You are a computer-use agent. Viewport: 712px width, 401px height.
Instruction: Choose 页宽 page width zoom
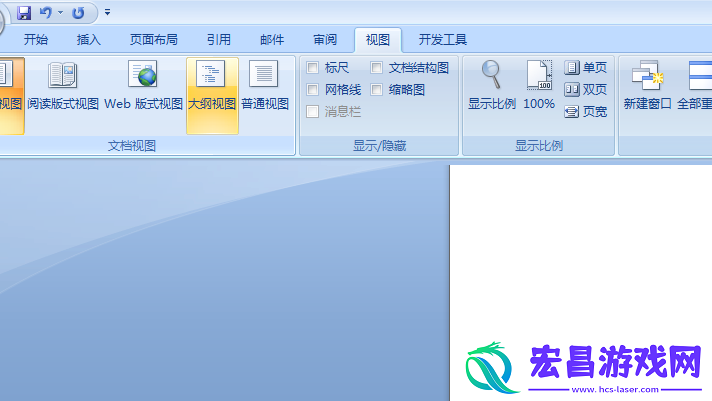pos(586,111)
